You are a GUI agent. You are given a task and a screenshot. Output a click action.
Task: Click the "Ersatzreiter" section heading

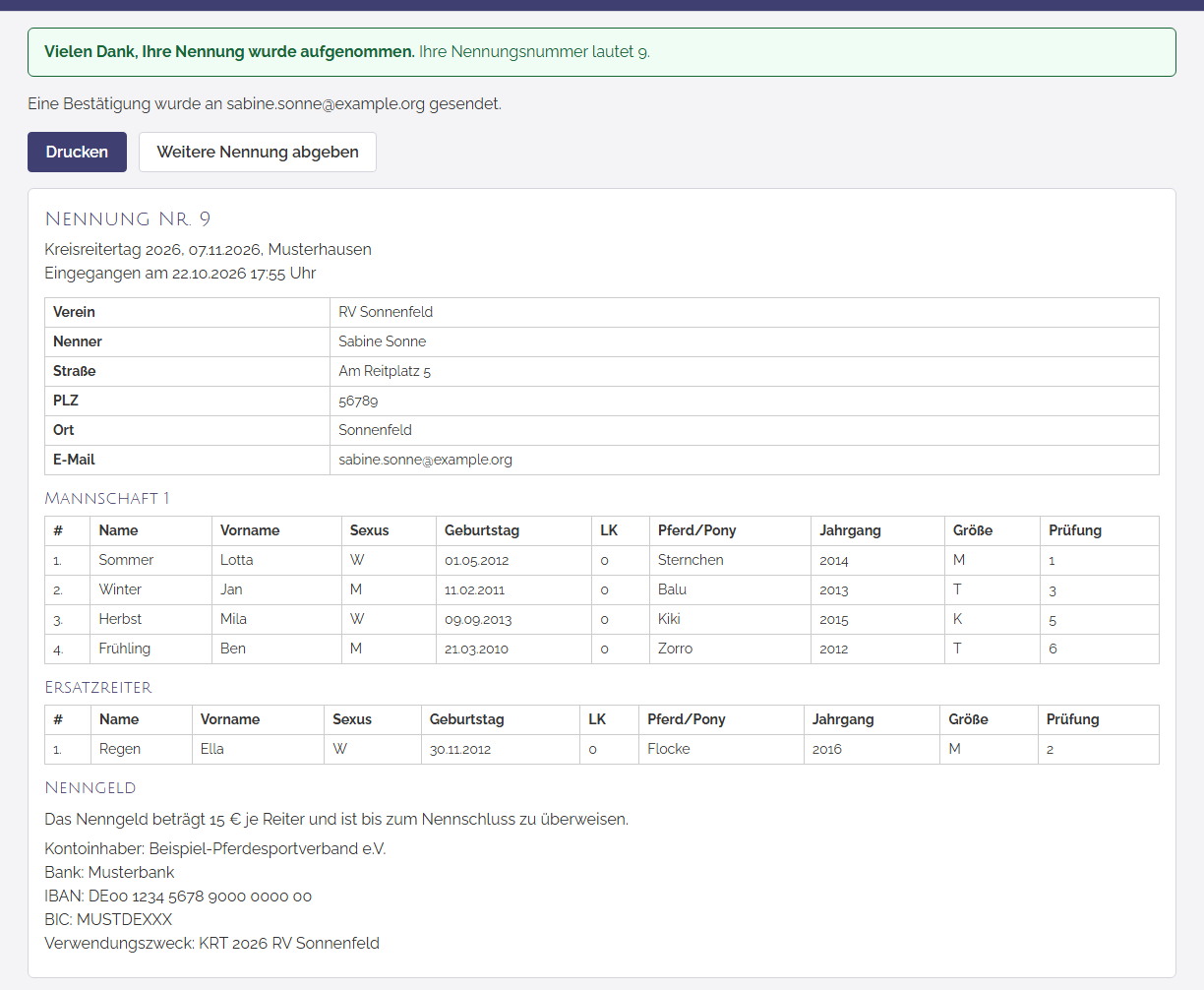[98, 687]
